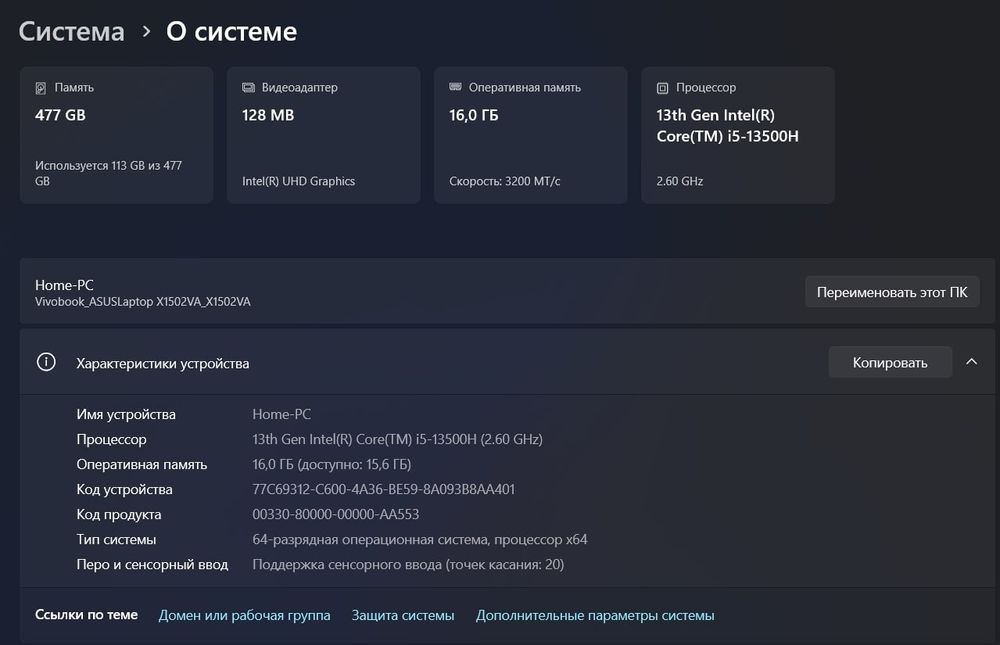Screen dimensions: 1000x645
Task: Click the Видеоадаптер graphics card icon
Action: tap(248, 87)
